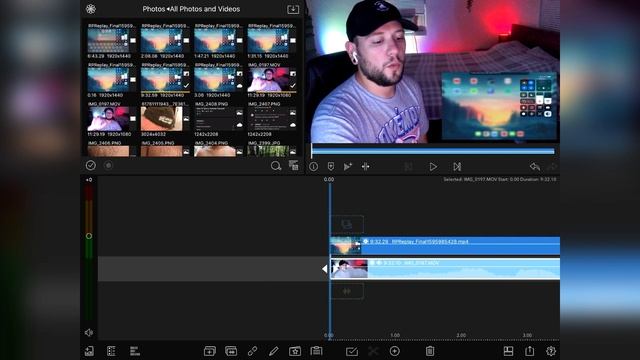This screenshot has width=640, height=360.
Task: Undo the last edit
Action: click(x=534, y=167)
